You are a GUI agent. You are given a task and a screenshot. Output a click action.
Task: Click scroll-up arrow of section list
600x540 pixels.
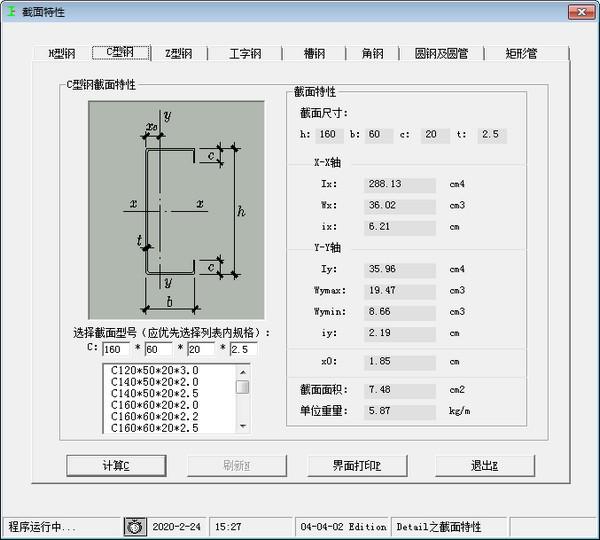(243, 370)
